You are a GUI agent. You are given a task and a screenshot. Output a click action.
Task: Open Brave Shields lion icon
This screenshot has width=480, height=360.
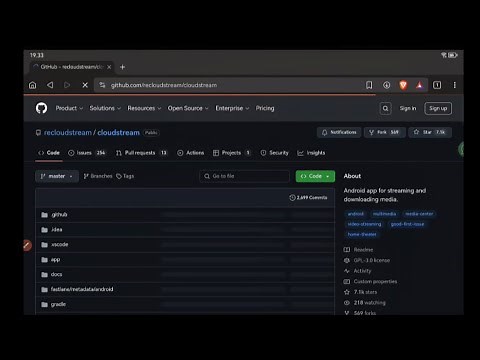(x=403, y=85)
